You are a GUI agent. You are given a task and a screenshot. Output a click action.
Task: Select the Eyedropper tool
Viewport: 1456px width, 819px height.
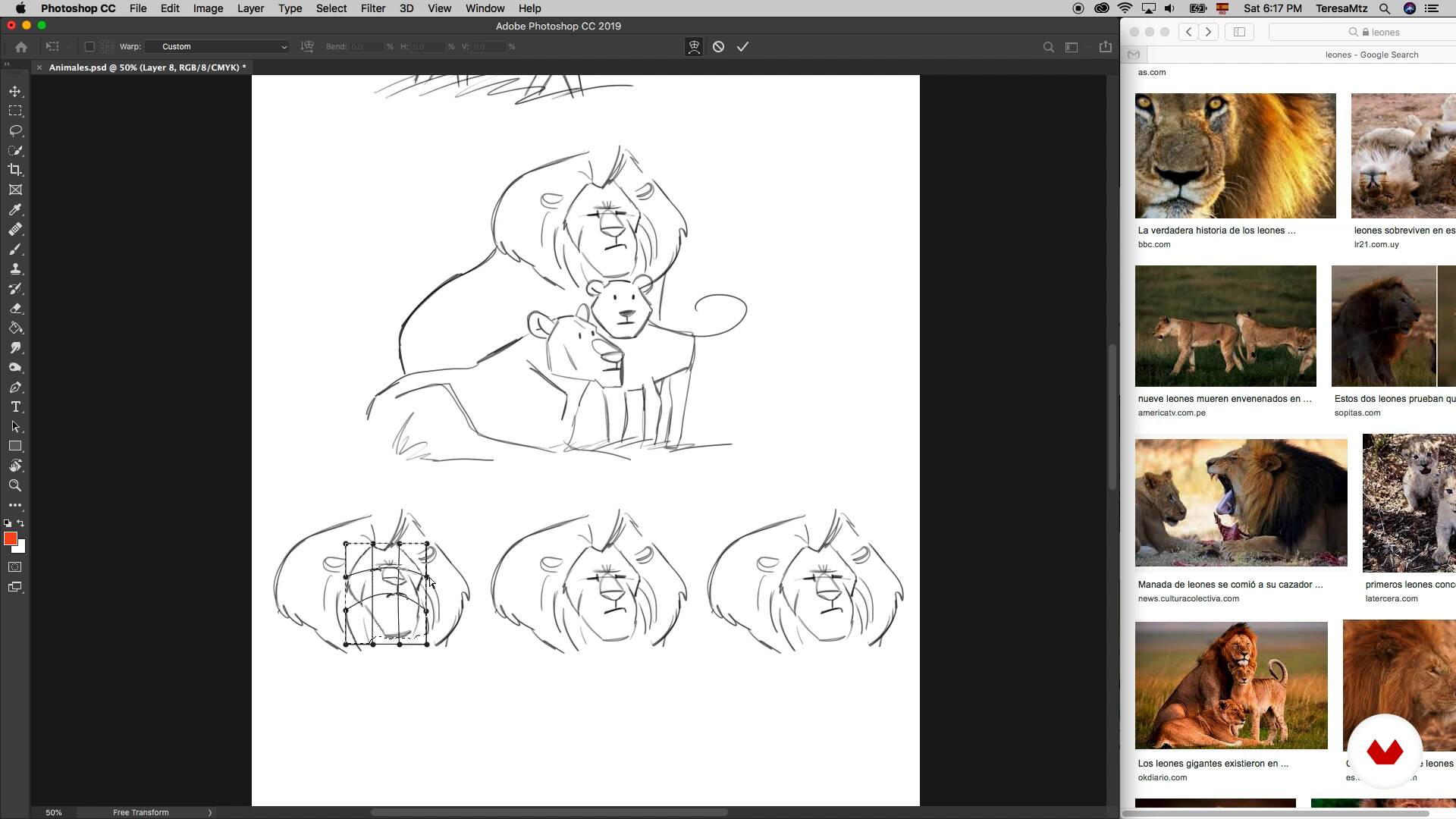point(15,209)
